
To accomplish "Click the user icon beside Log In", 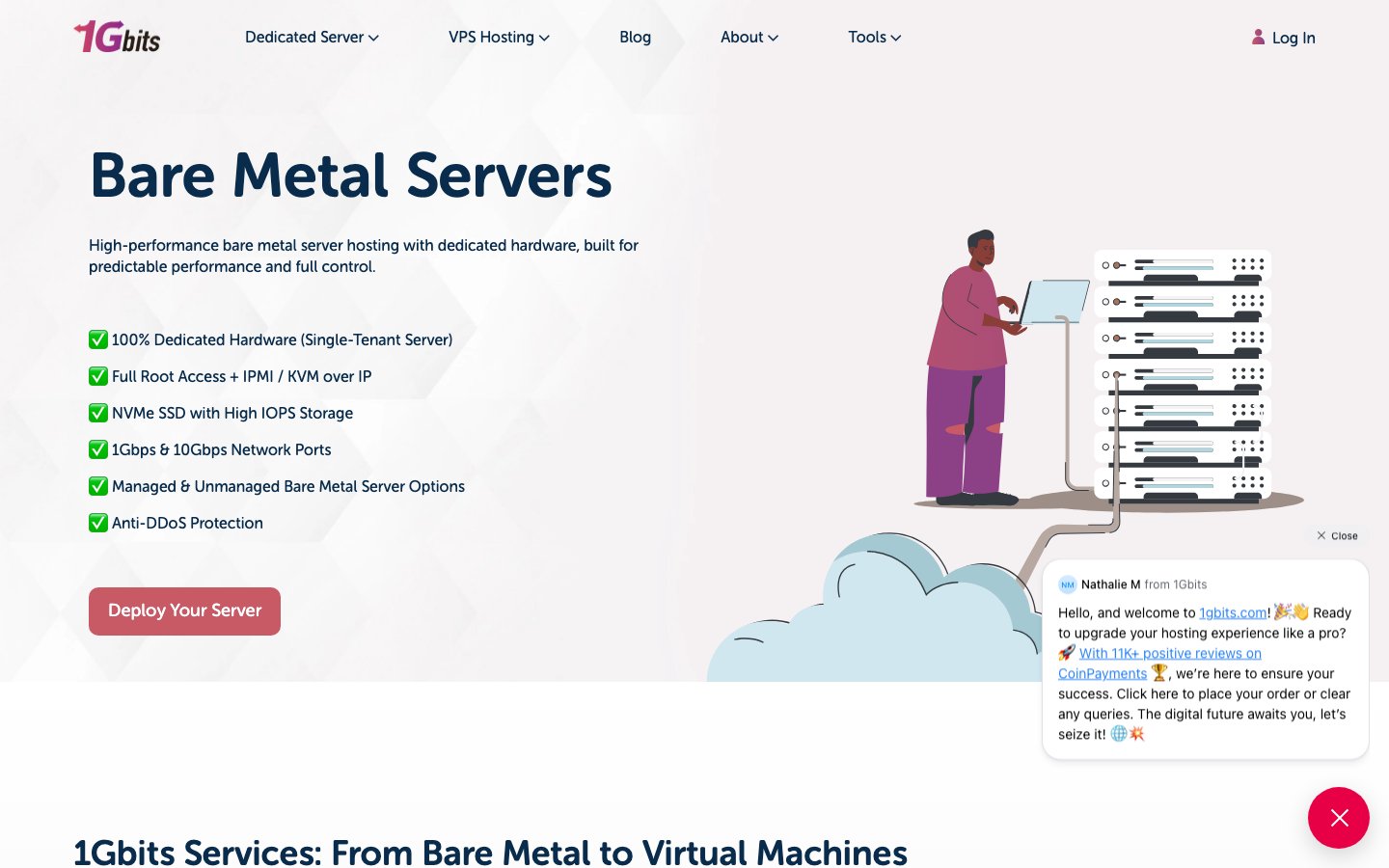I will pyautogui.click(x=1258, y=37).
